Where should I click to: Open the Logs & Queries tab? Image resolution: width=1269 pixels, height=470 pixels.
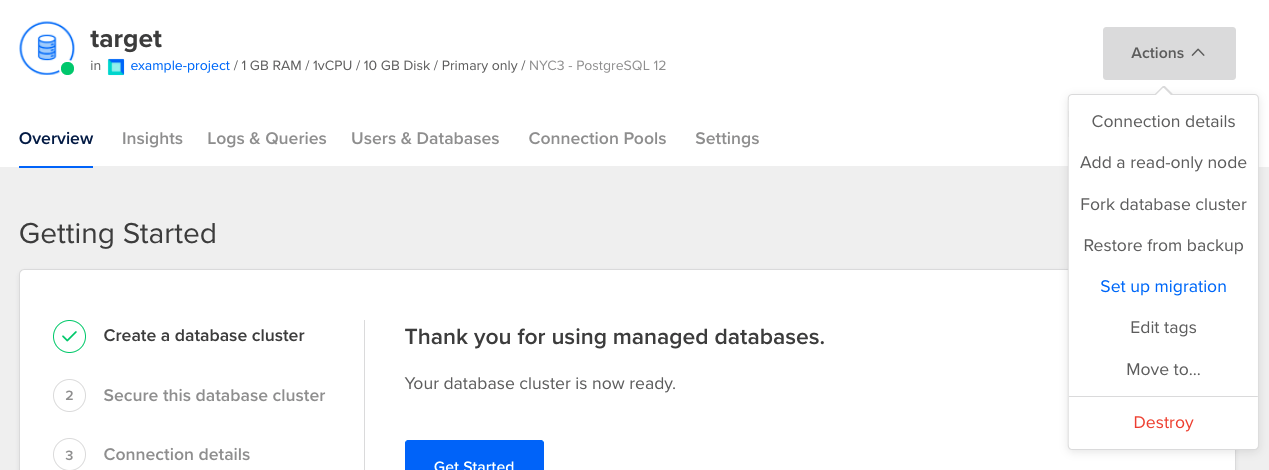coord(267,139)
